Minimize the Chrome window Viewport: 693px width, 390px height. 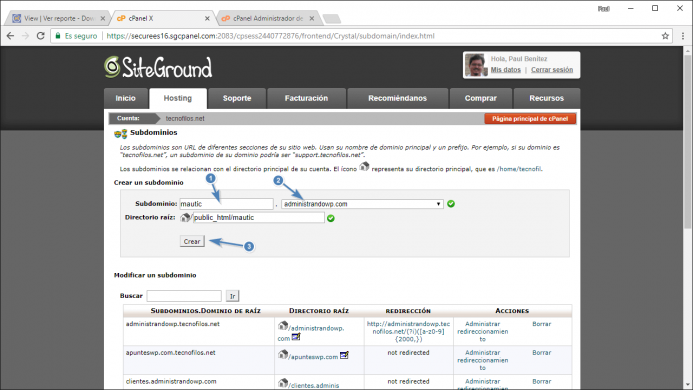631,8
